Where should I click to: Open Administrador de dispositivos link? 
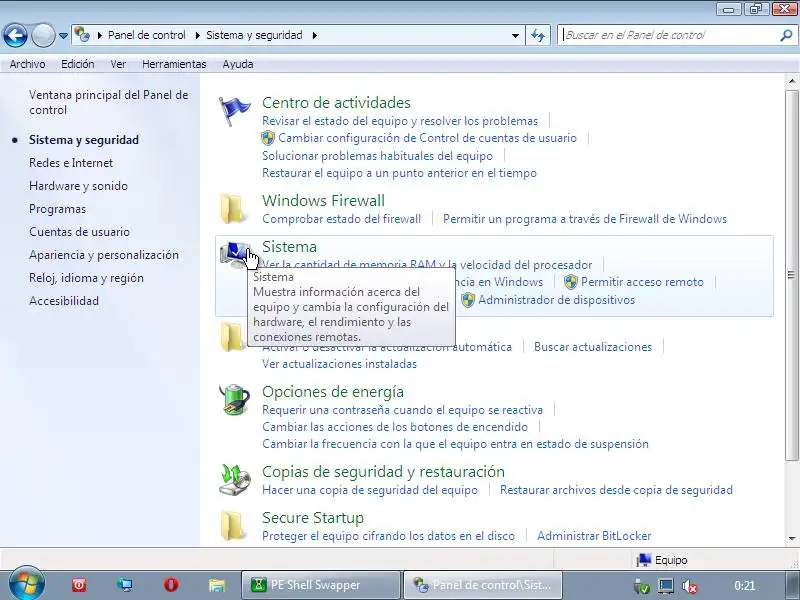click(x=556, y=300)
